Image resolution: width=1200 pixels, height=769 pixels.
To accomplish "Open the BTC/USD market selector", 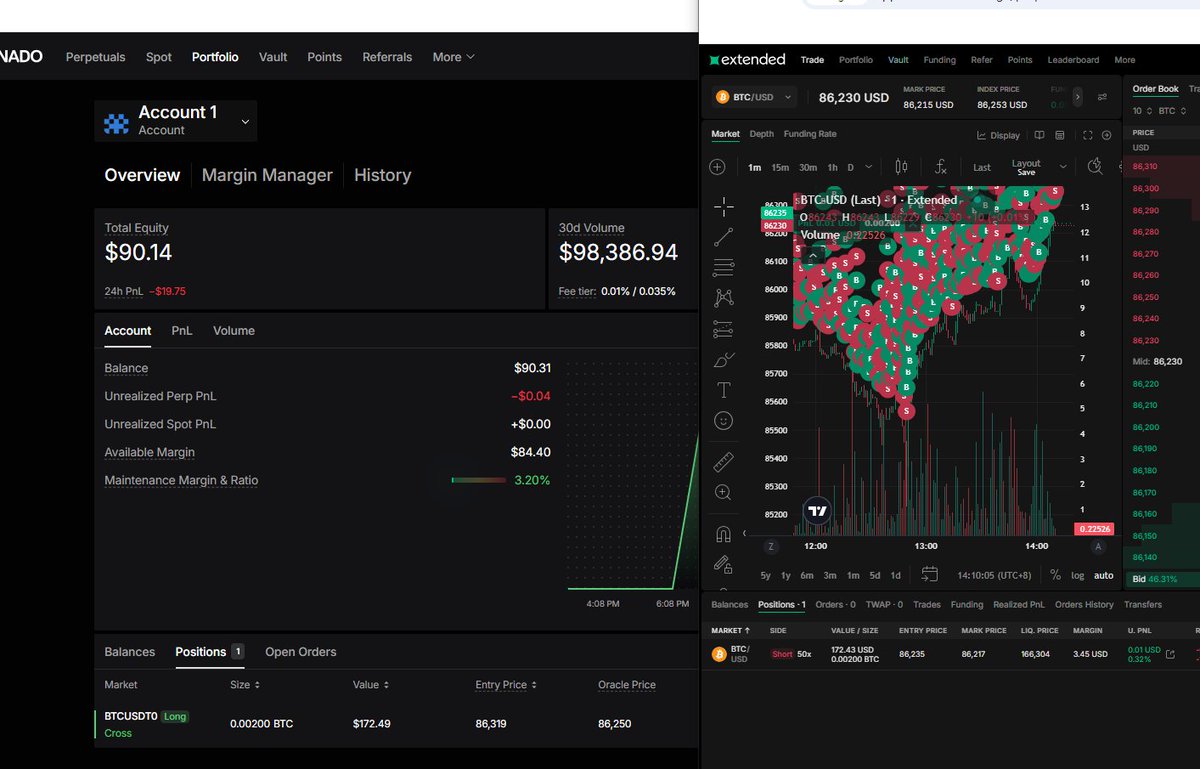I will coord(754,97).
